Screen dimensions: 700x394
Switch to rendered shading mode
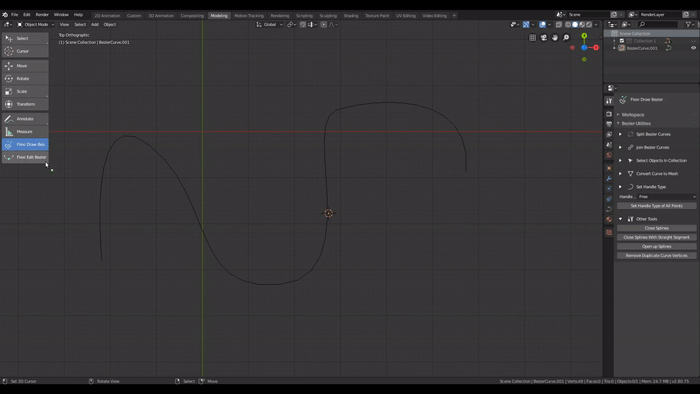(589, 25)
